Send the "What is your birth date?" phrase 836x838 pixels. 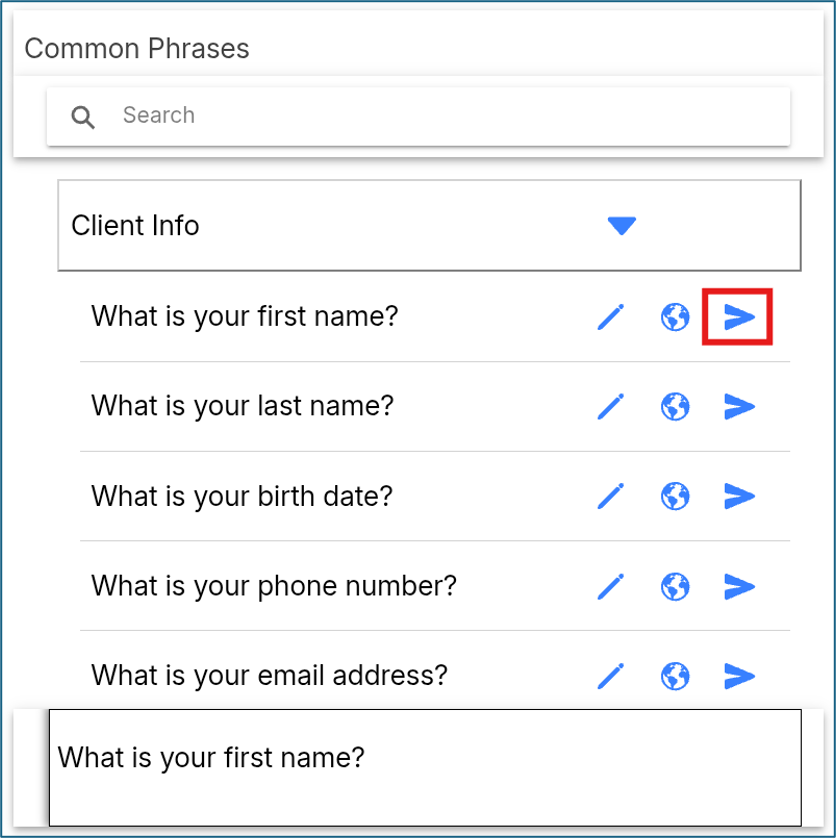(739, 496)
